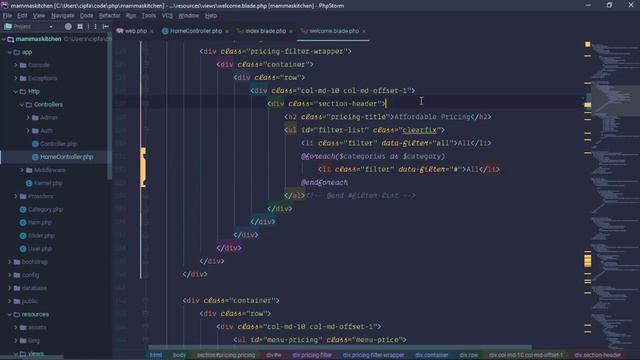This screenshot has height=360, width=640.
Task: Open the Help menu
Action: [211, 16]
